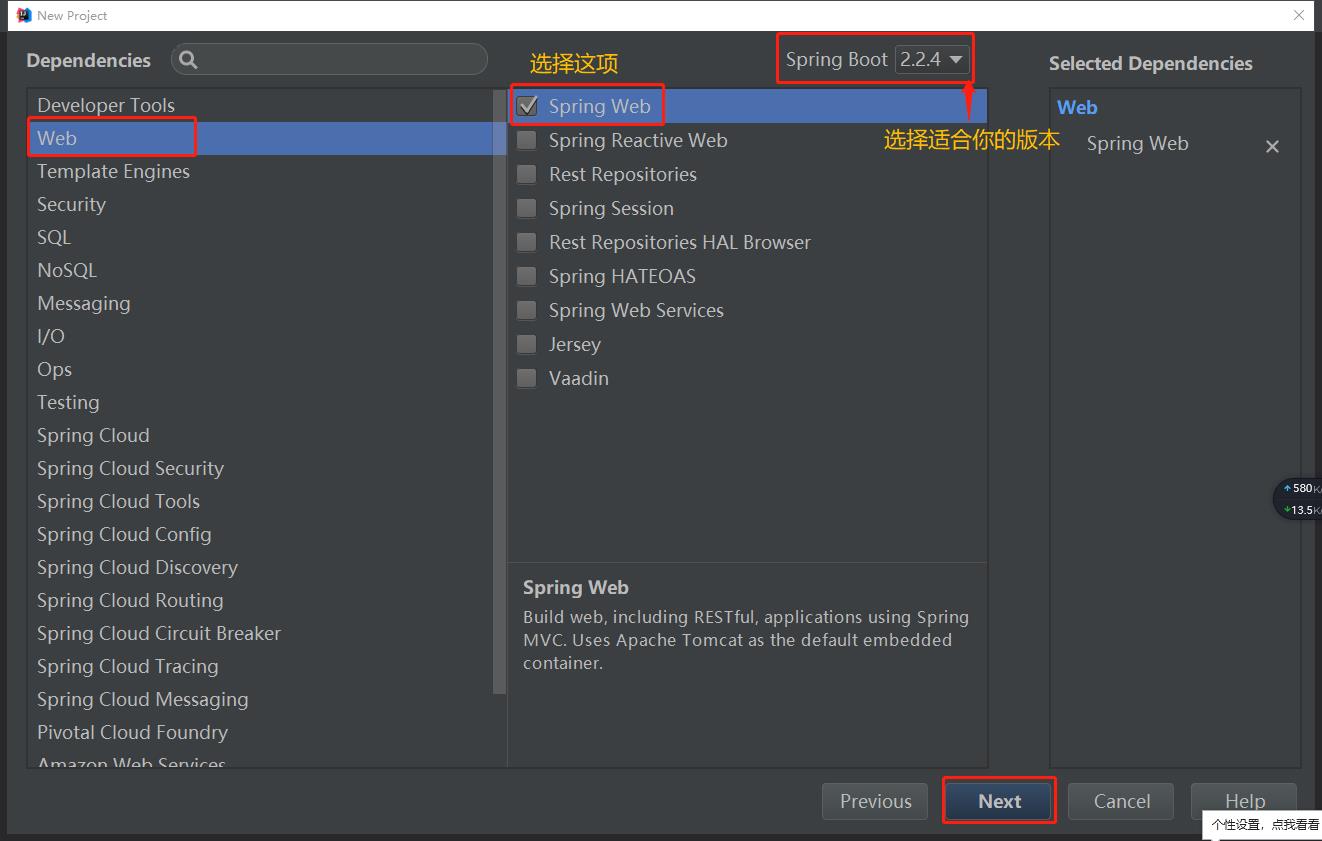Cancel the New Project wizard
The height and width of the screenshot is (841, 1322).
1121,801
